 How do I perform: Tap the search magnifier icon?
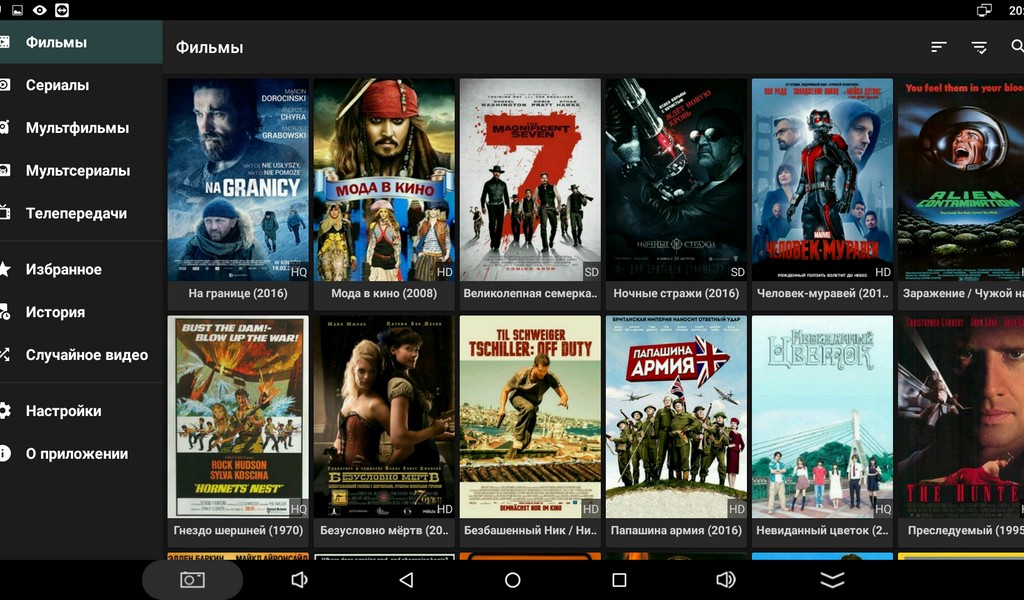pyautogui.click(x=1017, y=47)
